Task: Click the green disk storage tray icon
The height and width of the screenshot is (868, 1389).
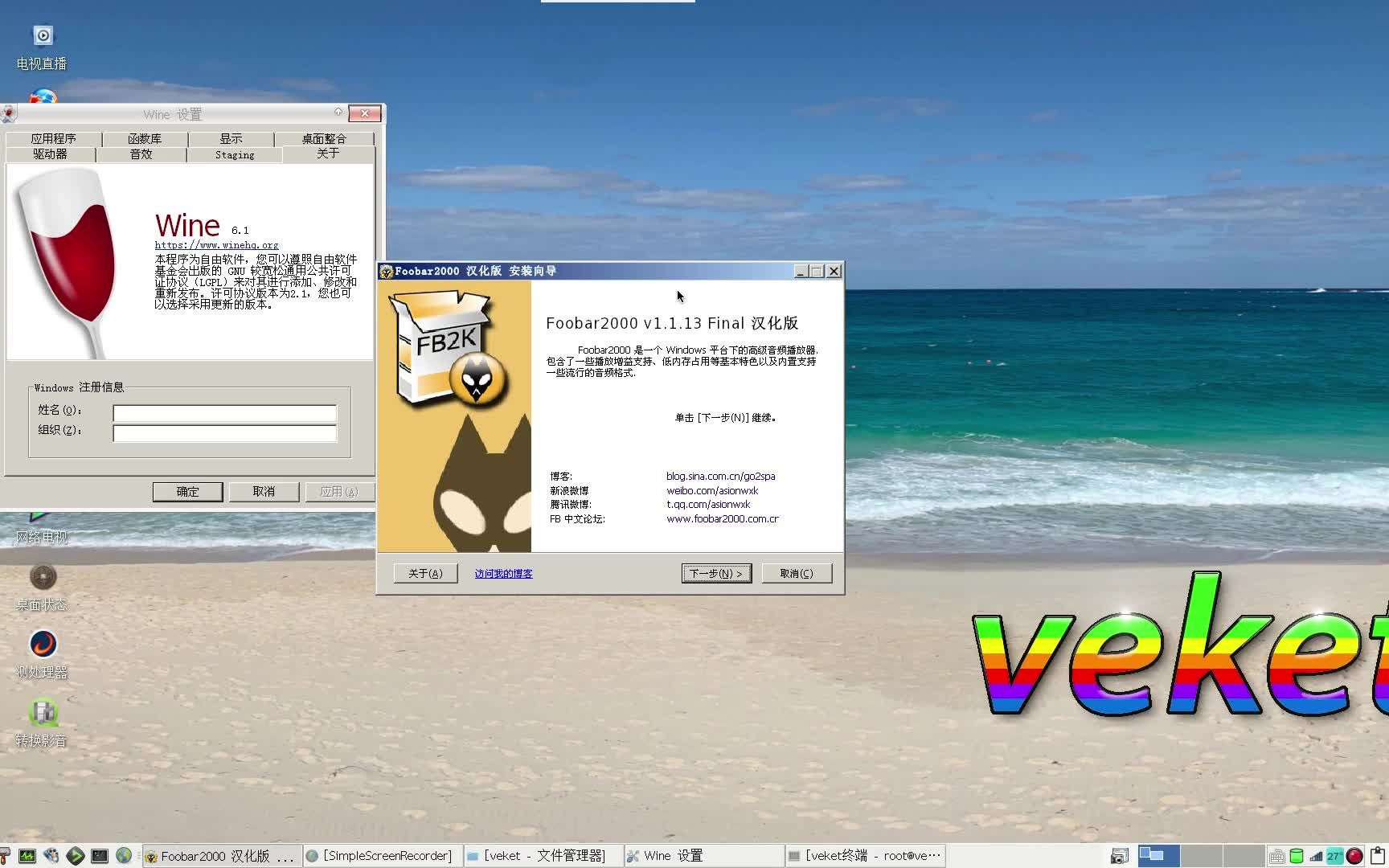Action: [x=1296, y=857]
